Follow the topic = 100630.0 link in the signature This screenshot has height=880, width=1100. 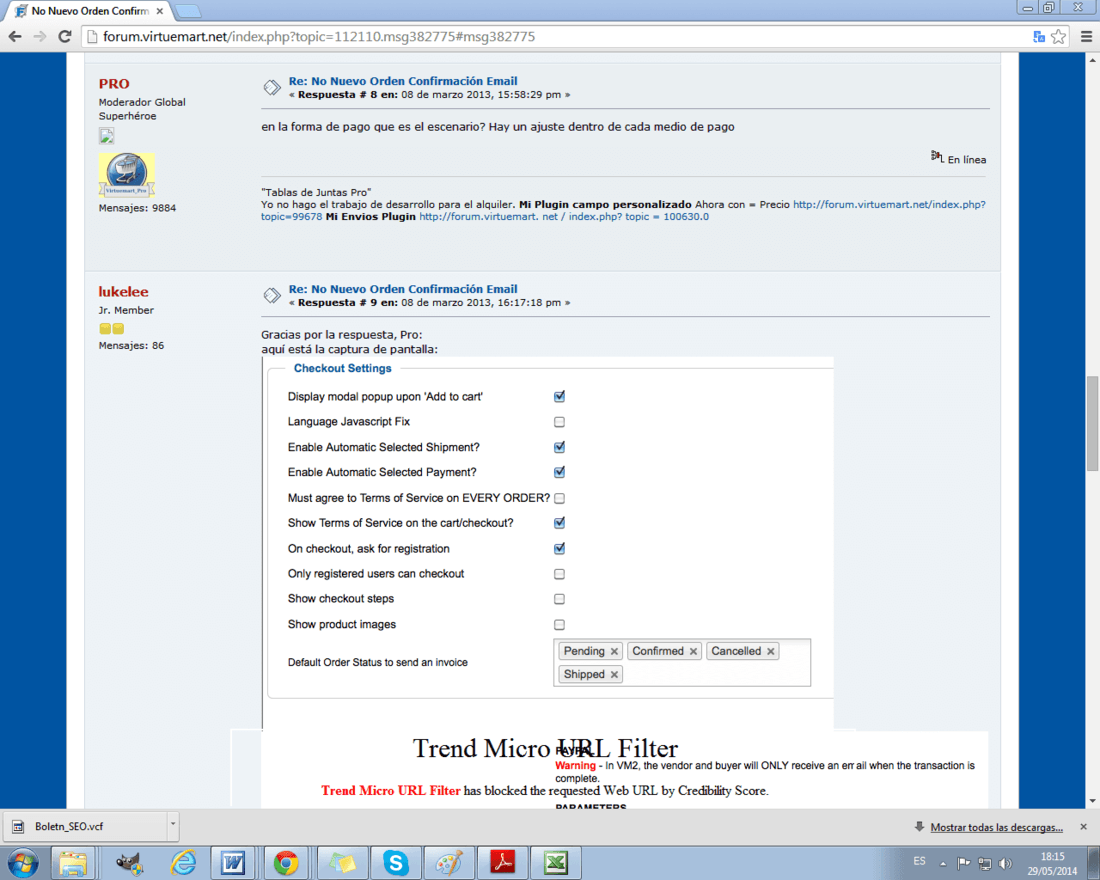coord(564,217)
